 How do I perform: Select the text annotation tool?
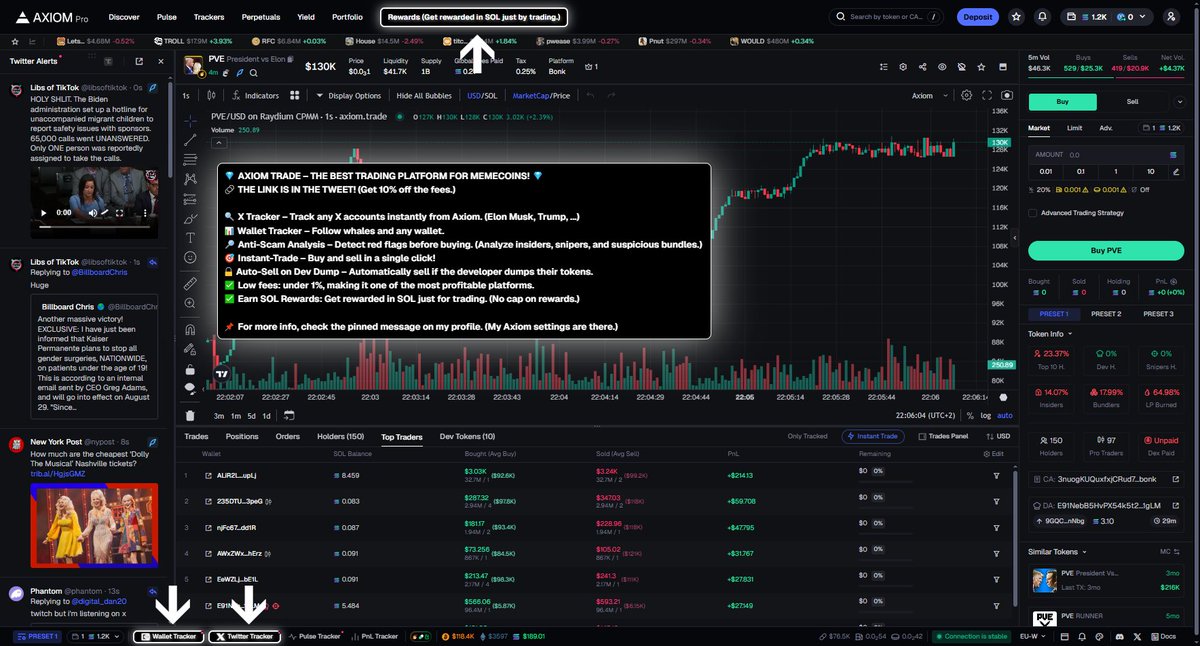[190, 237]
